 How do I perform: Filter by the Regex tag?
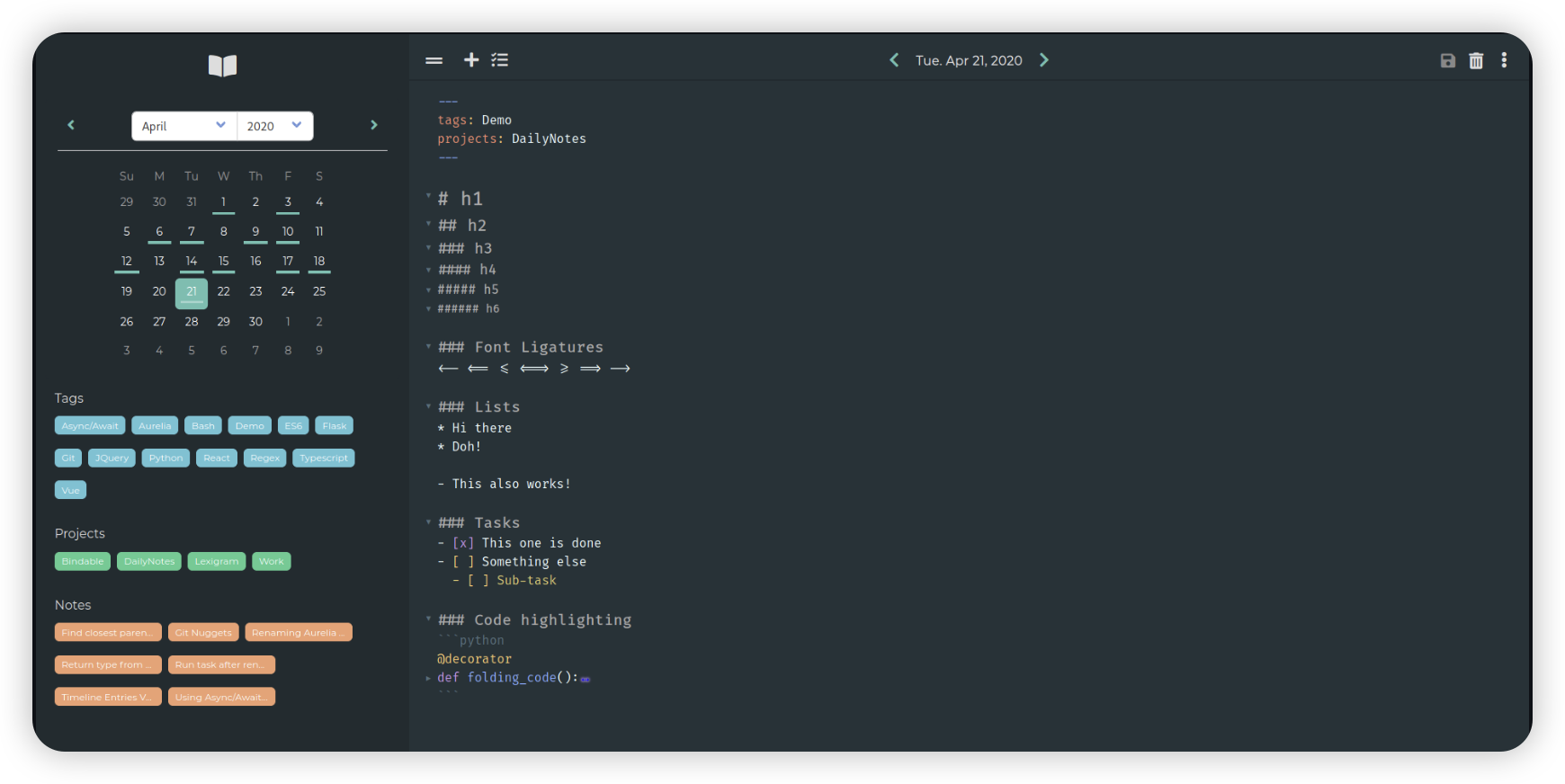pyautogui.click(x=264, y=459)
